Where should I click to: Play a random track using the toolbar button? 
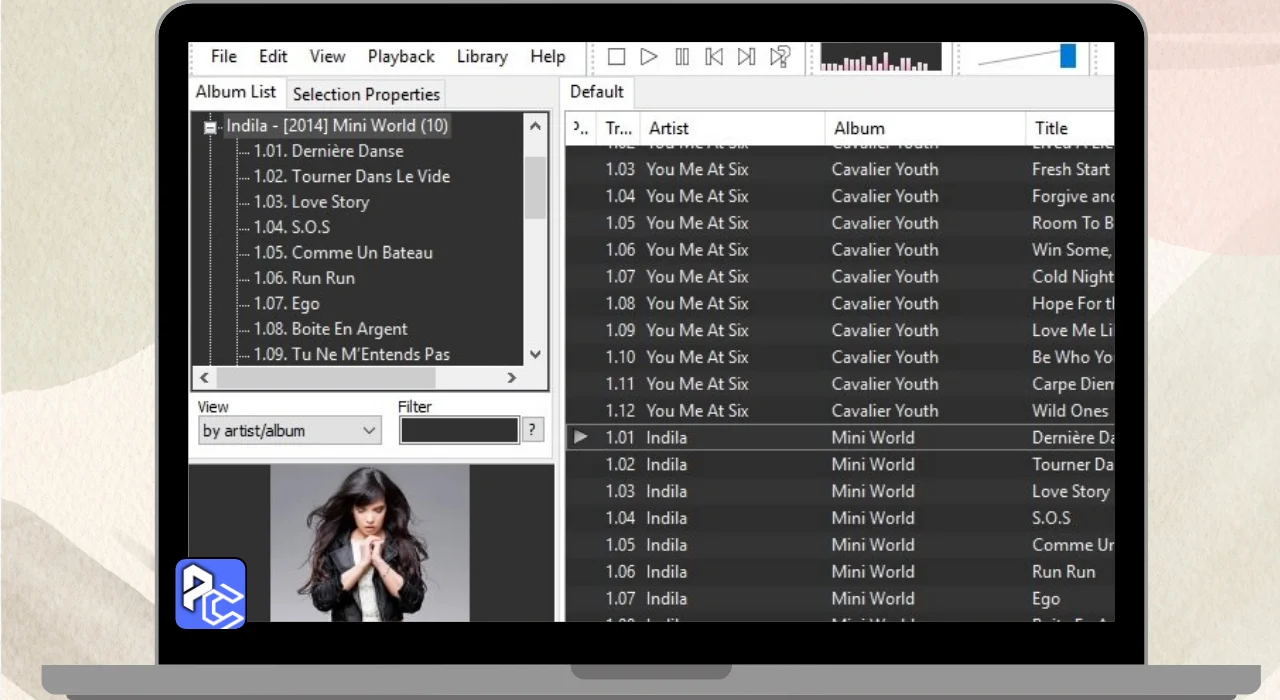point(780,57)
